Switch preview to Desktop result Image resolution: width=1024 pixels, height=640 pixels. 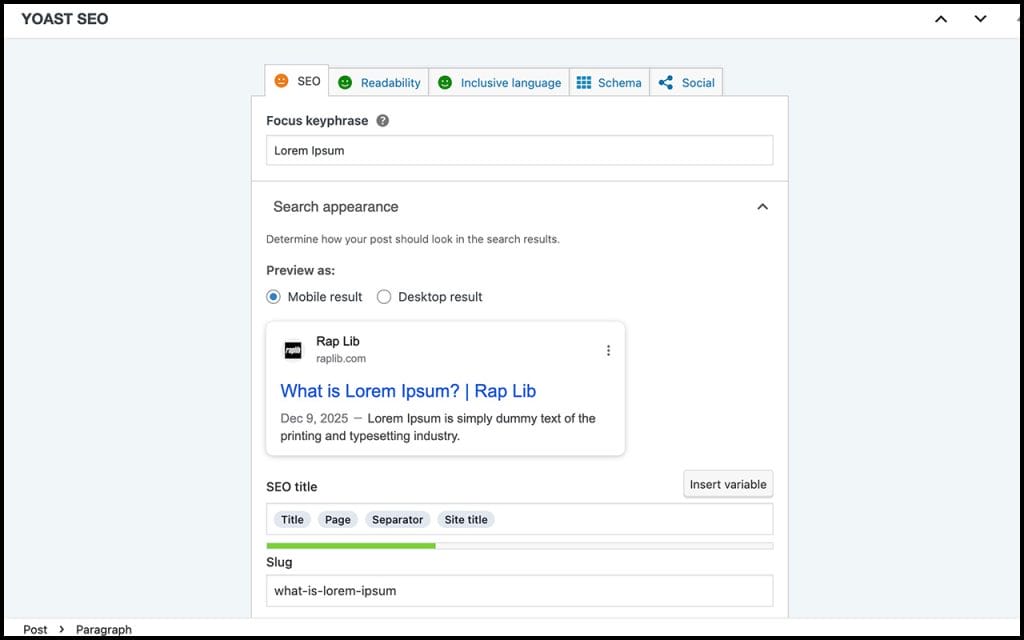point(384,297)
